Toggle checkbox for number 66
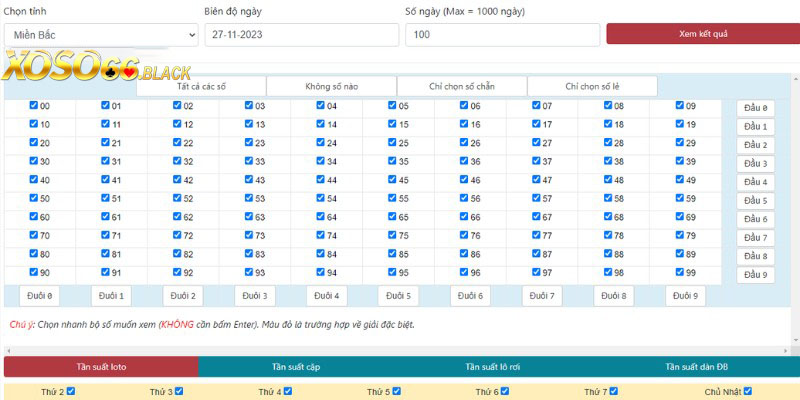The image size is (800, 400). pos(464,216)
